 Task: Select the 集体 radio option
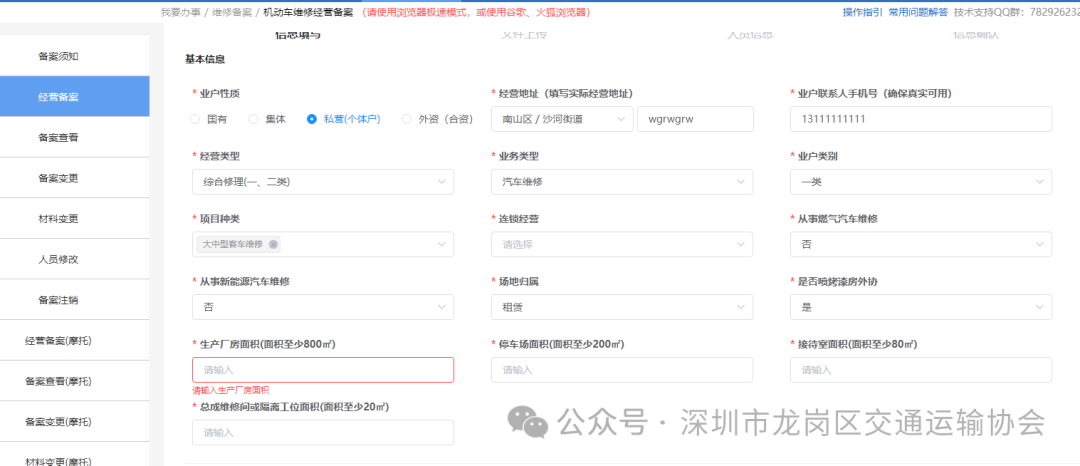pyautogui.click(x=254, y=119)
